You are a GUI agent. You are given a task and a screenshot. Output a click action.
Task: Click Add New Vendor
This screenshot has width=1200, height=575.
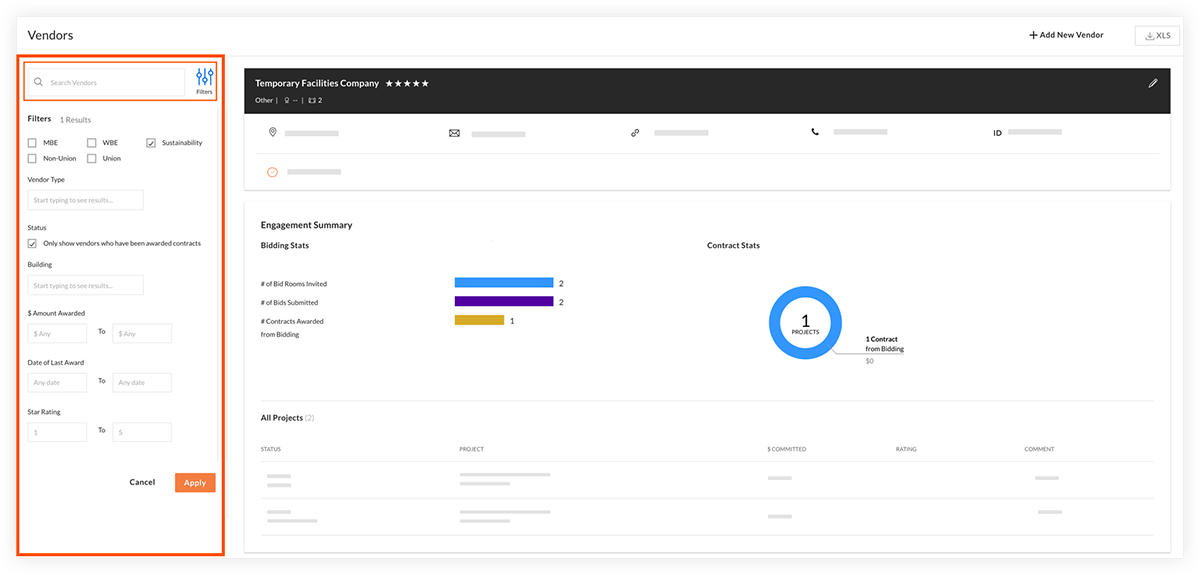tap(1066, 35)
